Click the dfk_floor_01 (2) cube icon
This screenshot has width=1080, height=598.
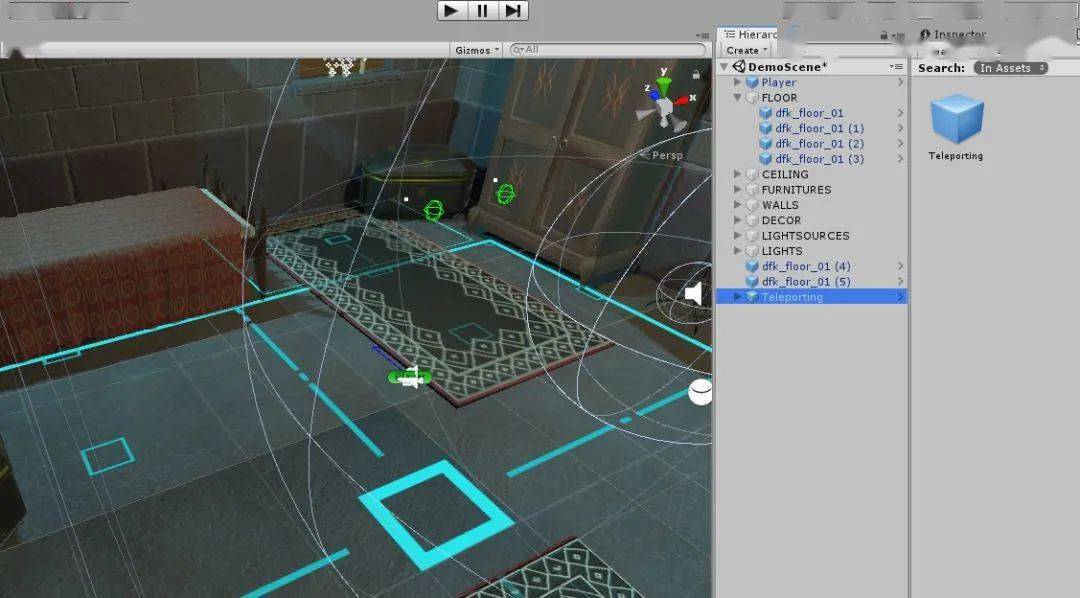(765, 143)
